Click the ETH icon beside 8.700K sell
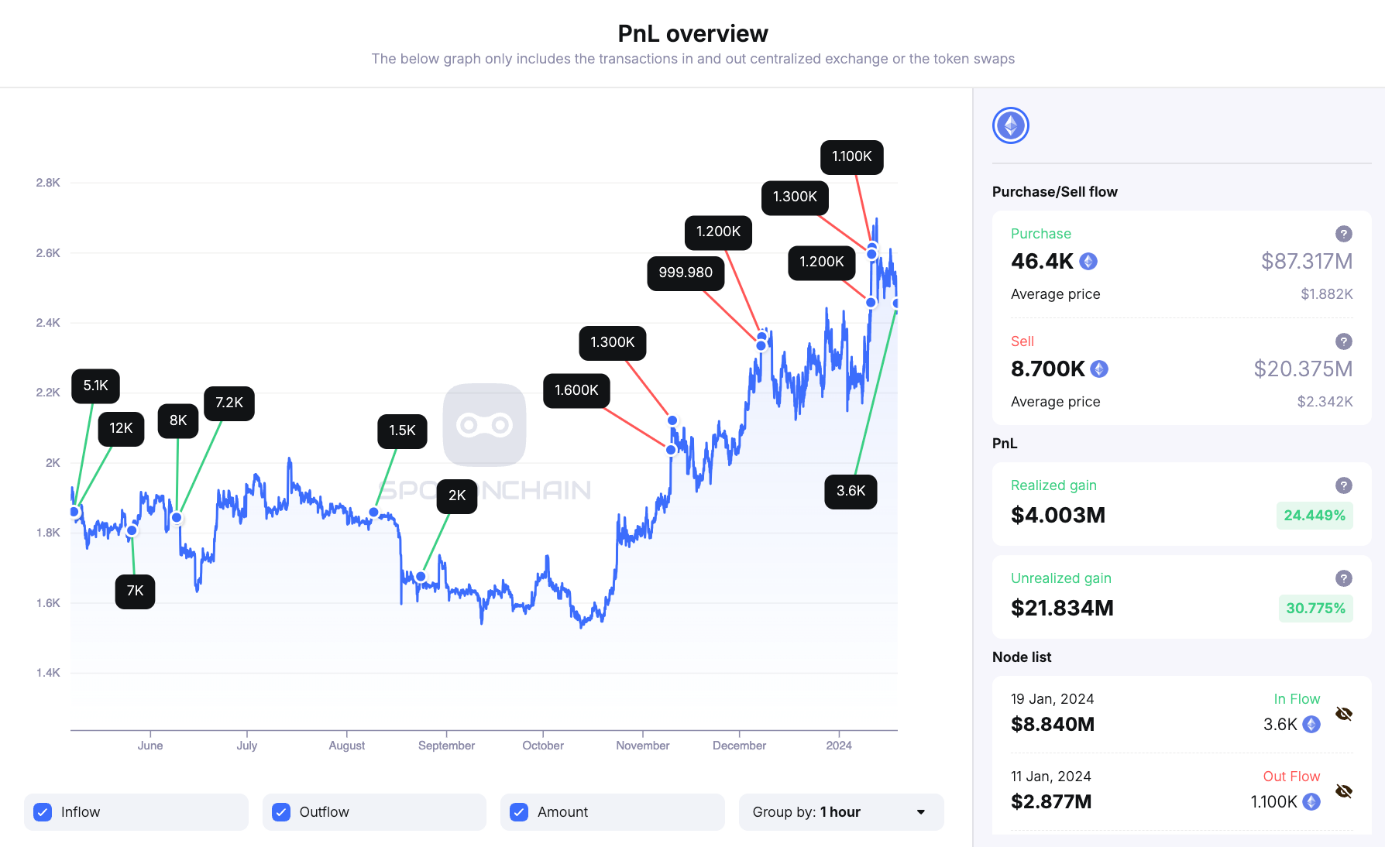The width and height of the screenshot is (1385, 847). [1099, 369]
